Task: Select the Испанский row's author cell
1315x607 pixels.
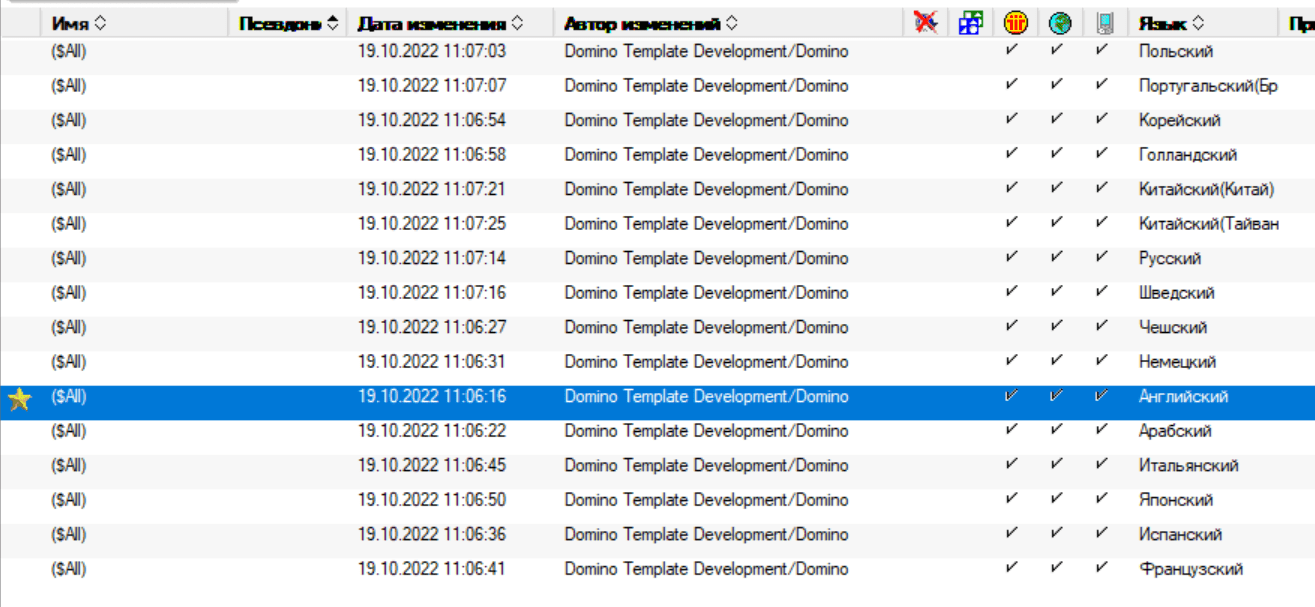Action: point(706,535)
